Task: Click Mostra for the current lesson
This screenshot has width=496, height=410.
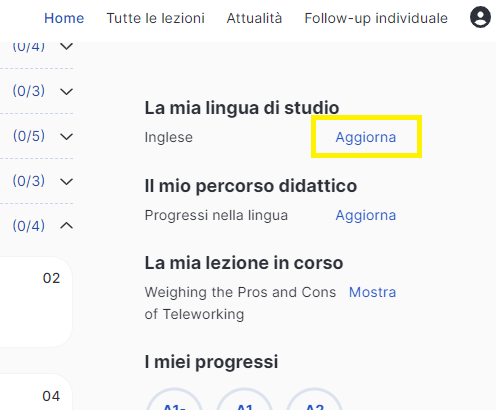Action: click(372, 292)
